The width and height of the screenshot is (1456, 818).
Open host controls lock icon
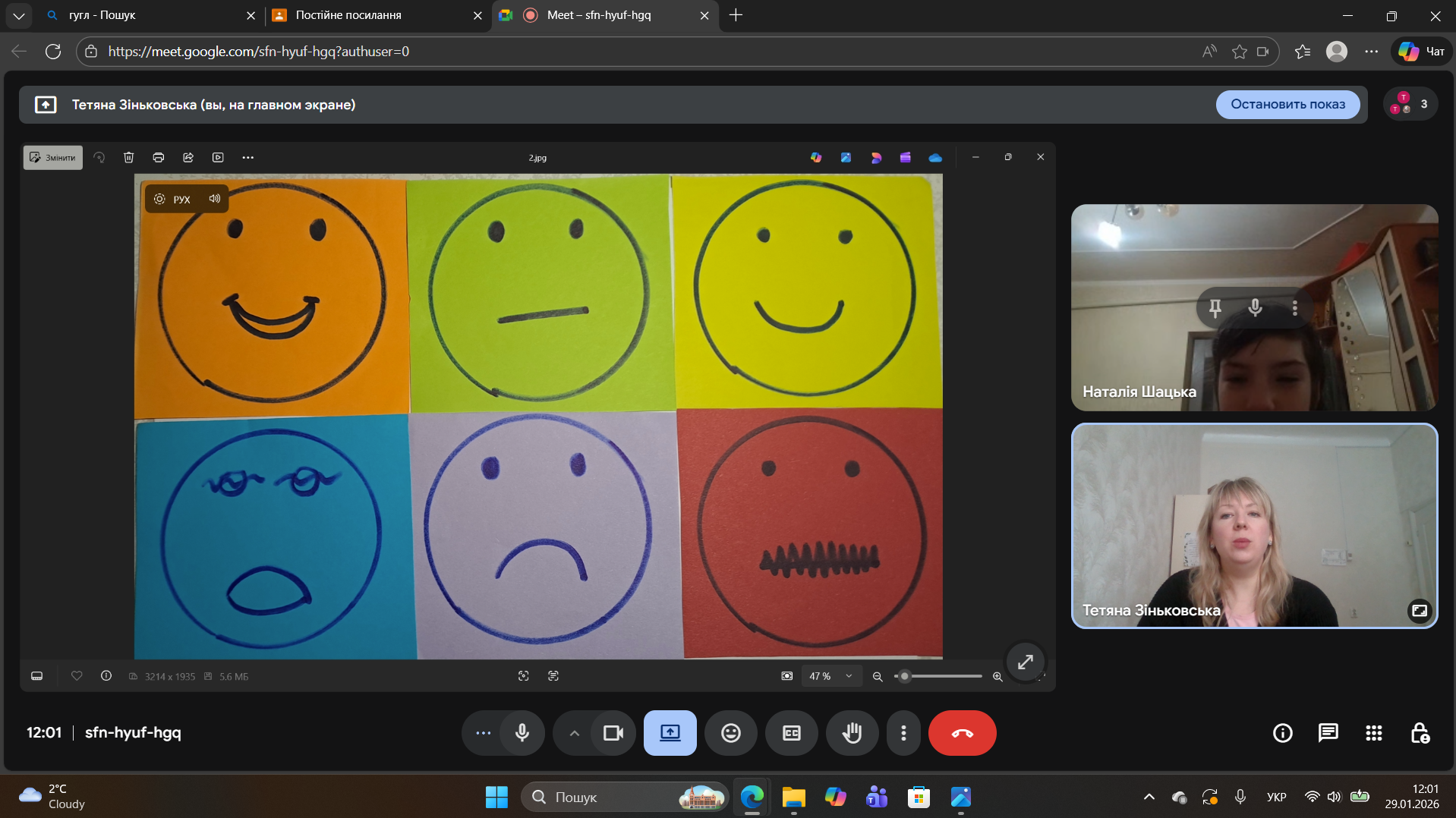1420,733
